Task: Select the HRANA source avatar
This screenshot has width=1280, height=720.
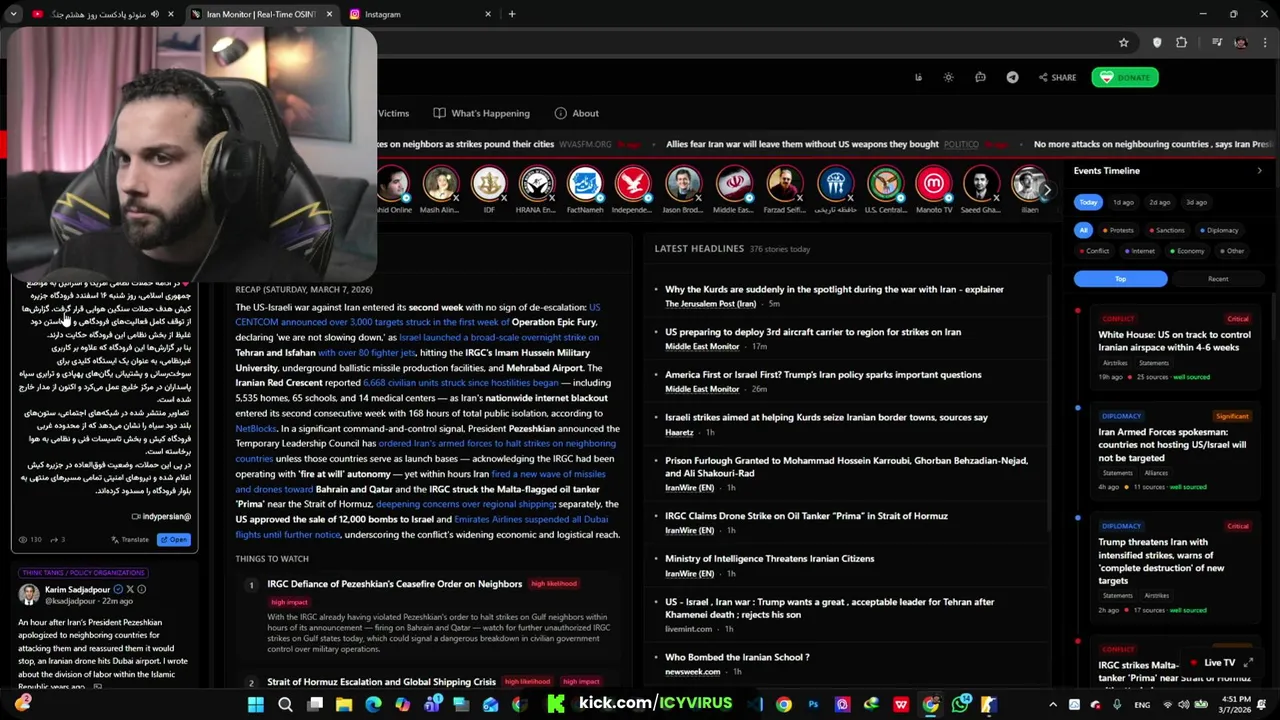Action: click(x=537, y=184)
